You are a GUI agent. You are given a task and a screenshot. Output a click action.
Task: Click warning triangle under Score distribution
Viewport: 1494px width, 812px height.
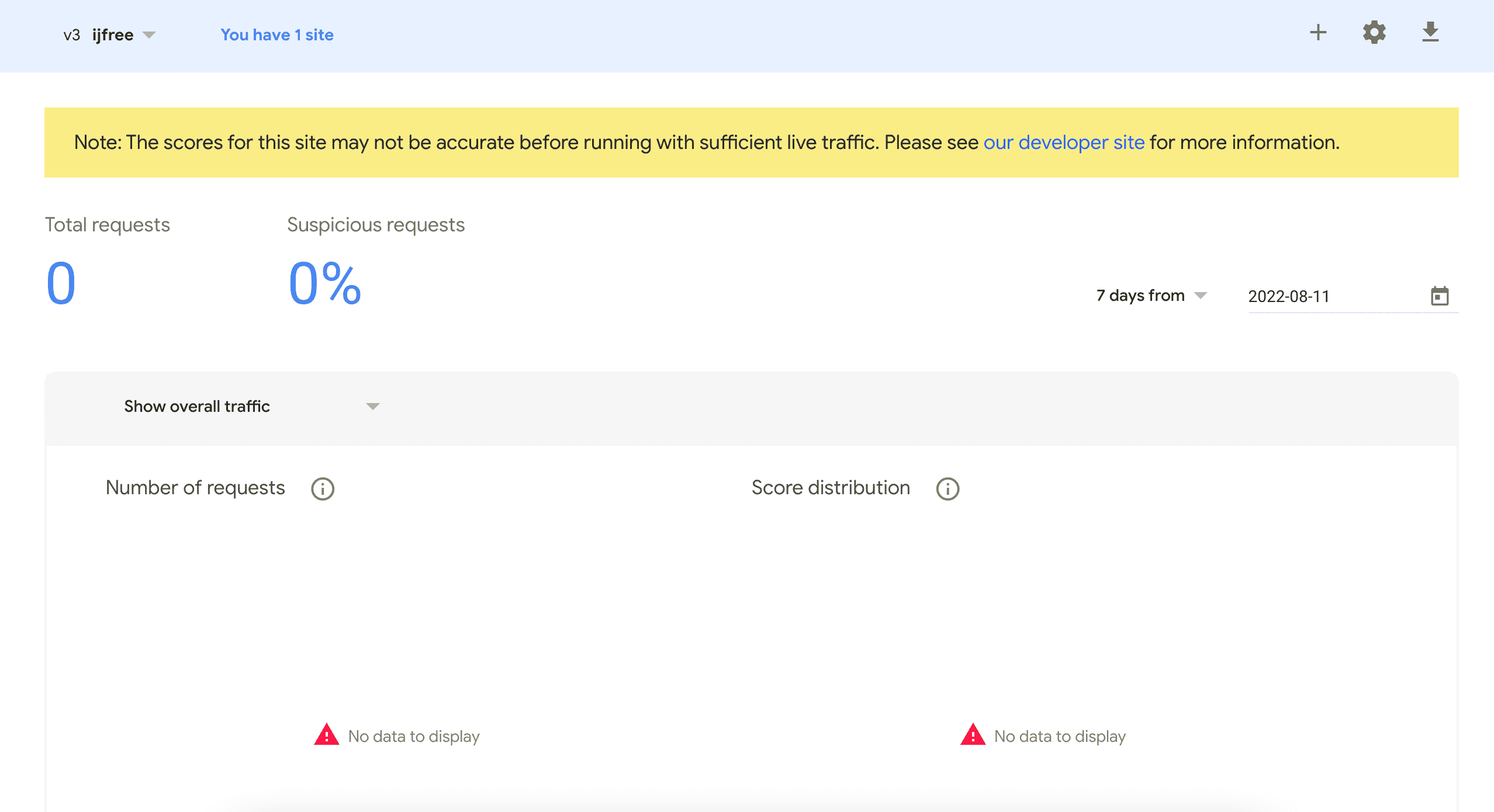coord(973,735)
